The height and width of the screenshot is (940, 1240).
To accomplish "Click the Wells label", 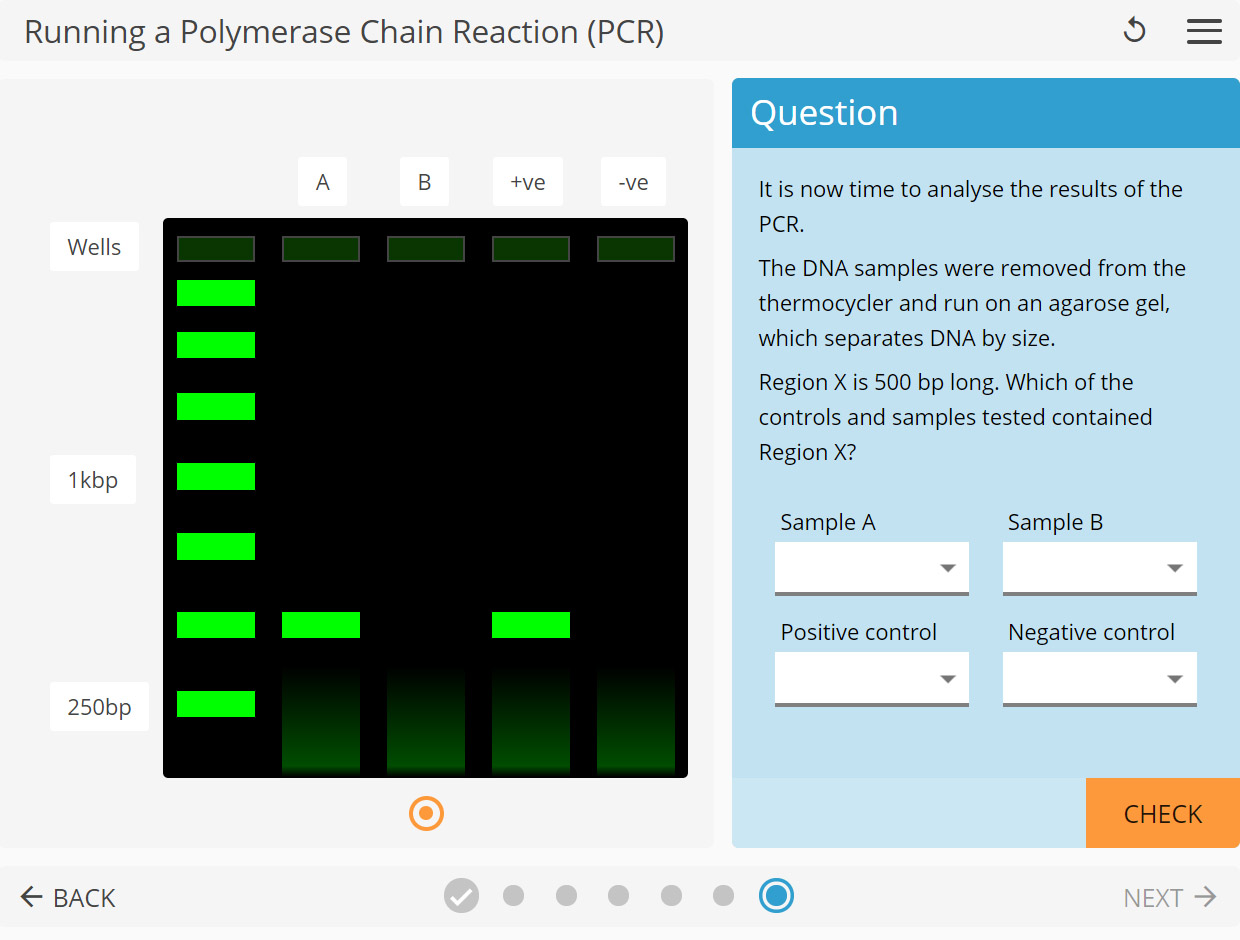I will point(94,247).
